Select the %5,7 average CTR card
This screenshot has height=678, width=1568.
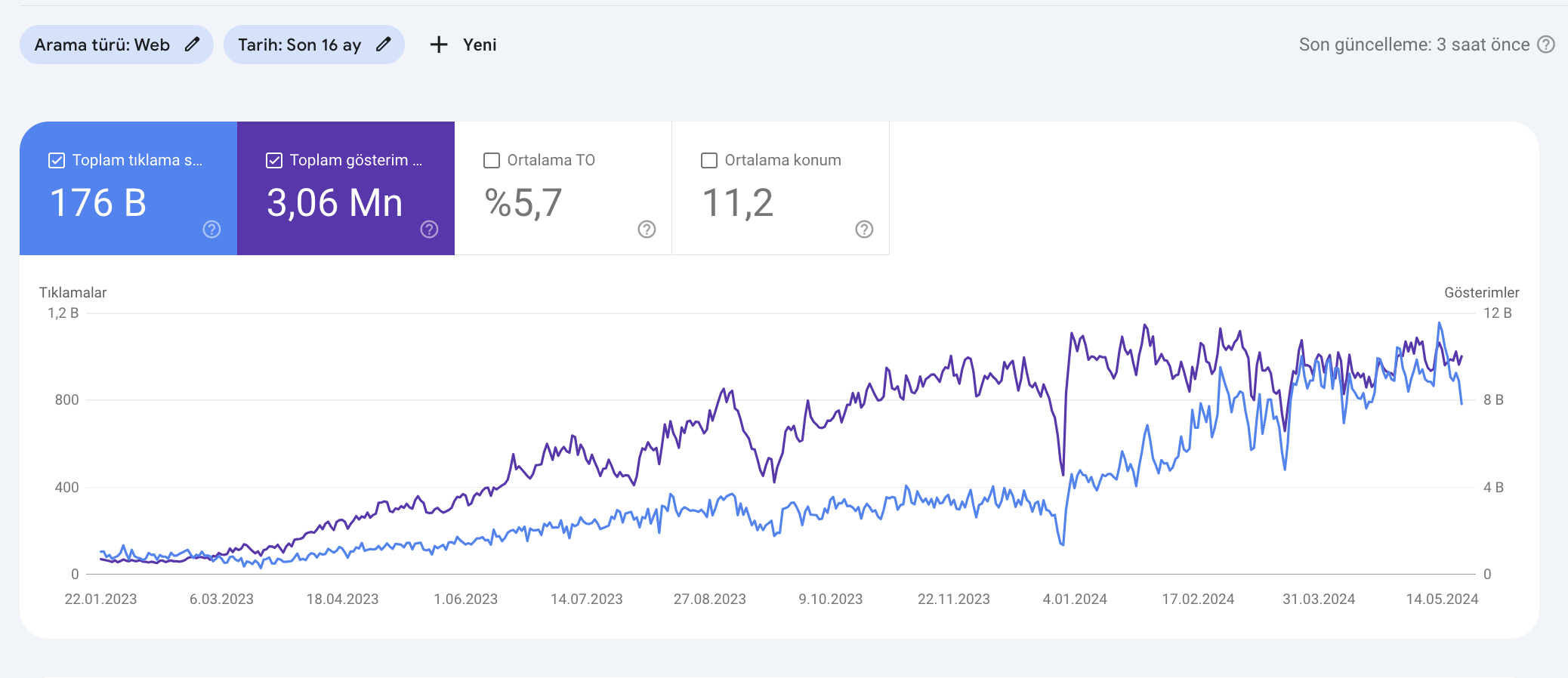point(563,188)
